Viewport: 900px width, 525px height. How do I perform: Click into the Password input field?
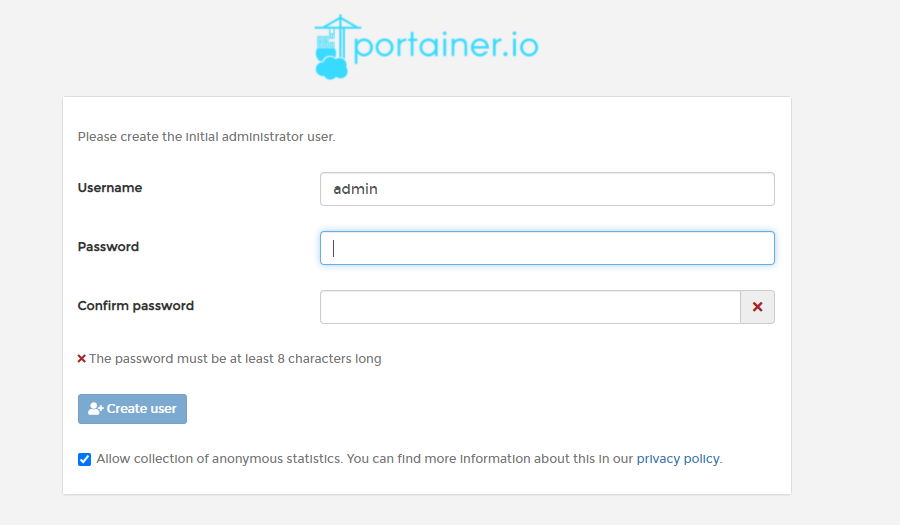(547, 248)
